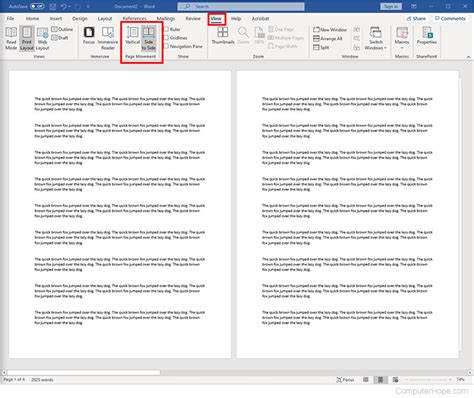Open SharePoint Properties
Screen dimensions: 474x398
[427, 36]
